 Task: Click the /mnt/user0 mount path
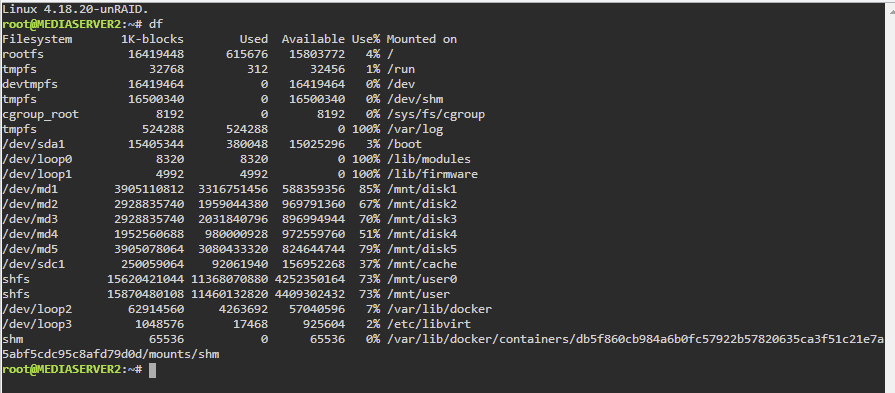pos(422,279)
